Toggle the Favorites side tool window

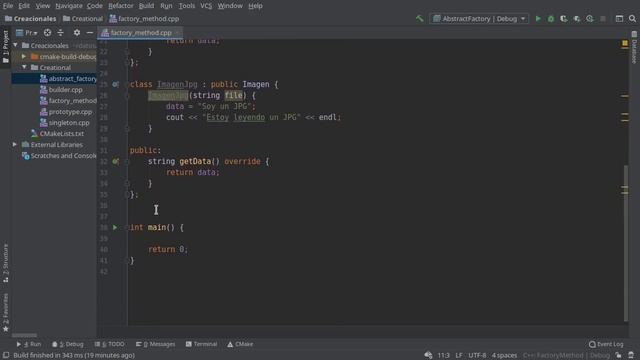[x=5, y=312]
